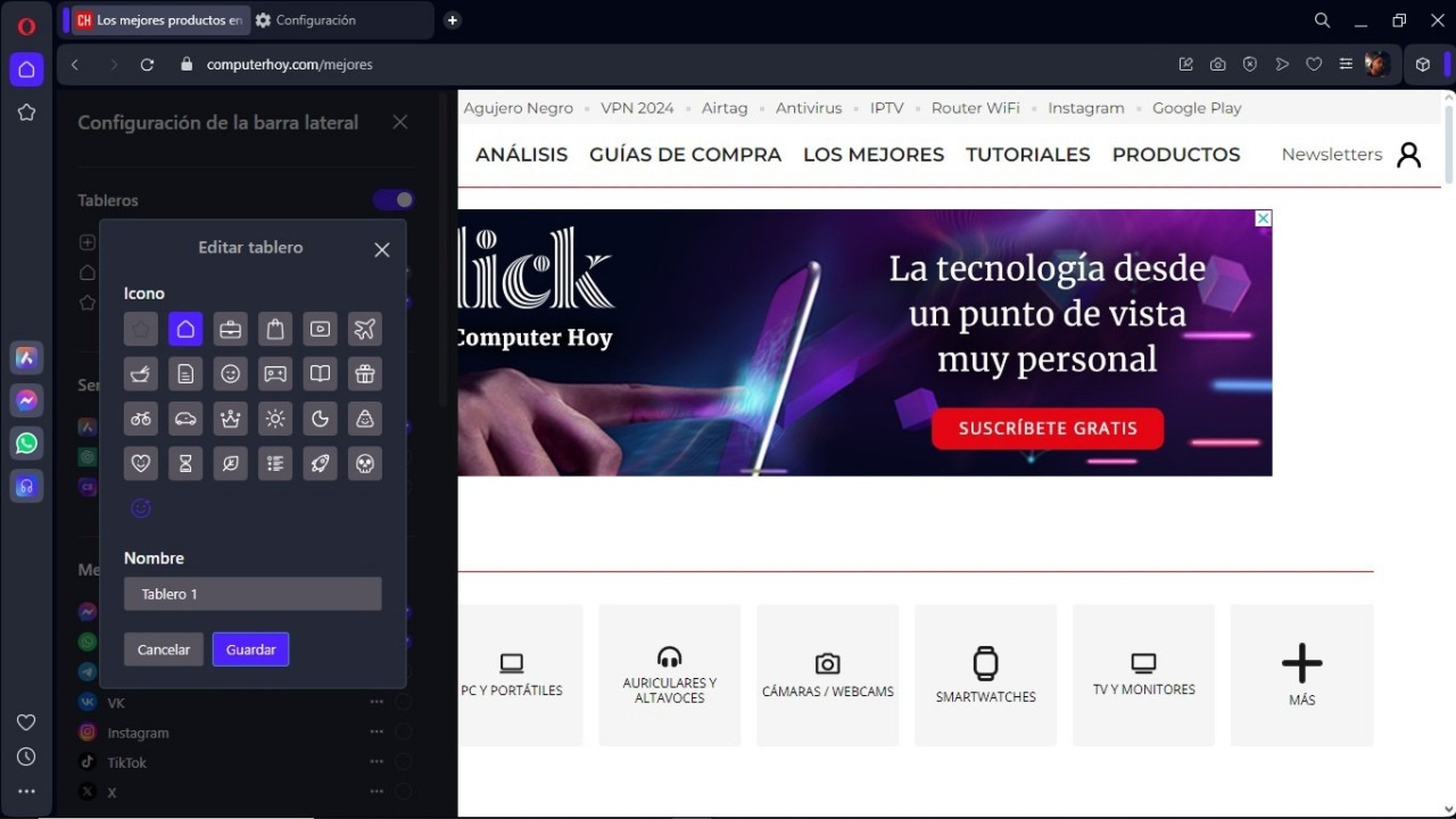1456x819 pixels.
Task: Pick the game controller board icon
Action: point(275,373)
